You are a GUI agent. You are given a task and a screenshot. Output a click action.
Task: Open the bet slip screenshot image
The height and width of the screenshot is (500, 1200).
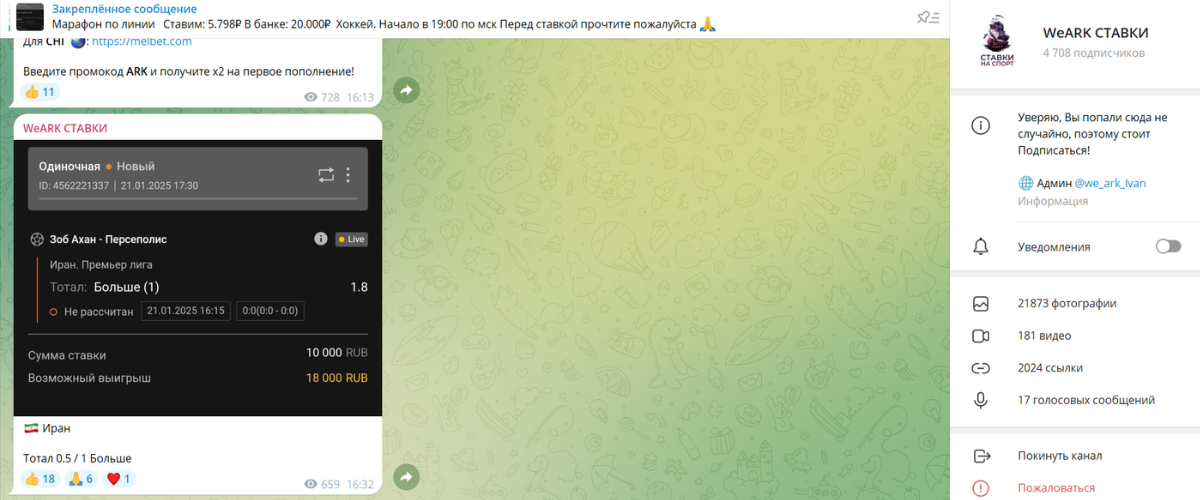click(197, 278)
